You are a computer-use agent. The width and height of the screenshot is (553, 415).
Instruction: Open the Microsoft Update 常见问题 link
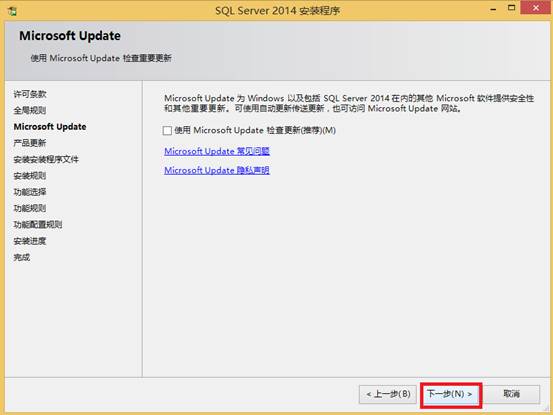pos(217,151)
